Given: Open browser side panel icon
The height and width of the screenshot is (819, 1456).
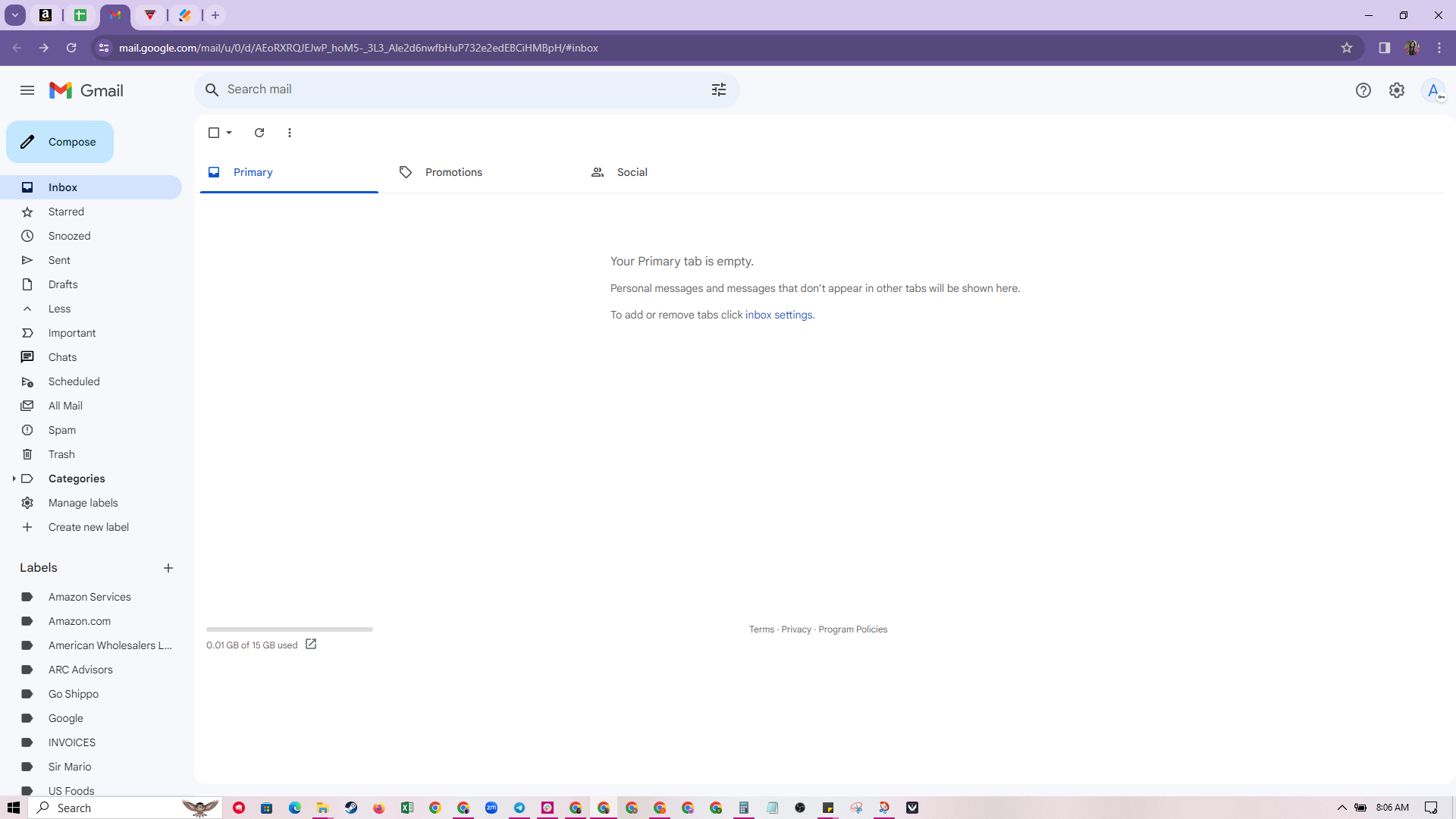Looking at the screenshot, I should [1385, 48].
